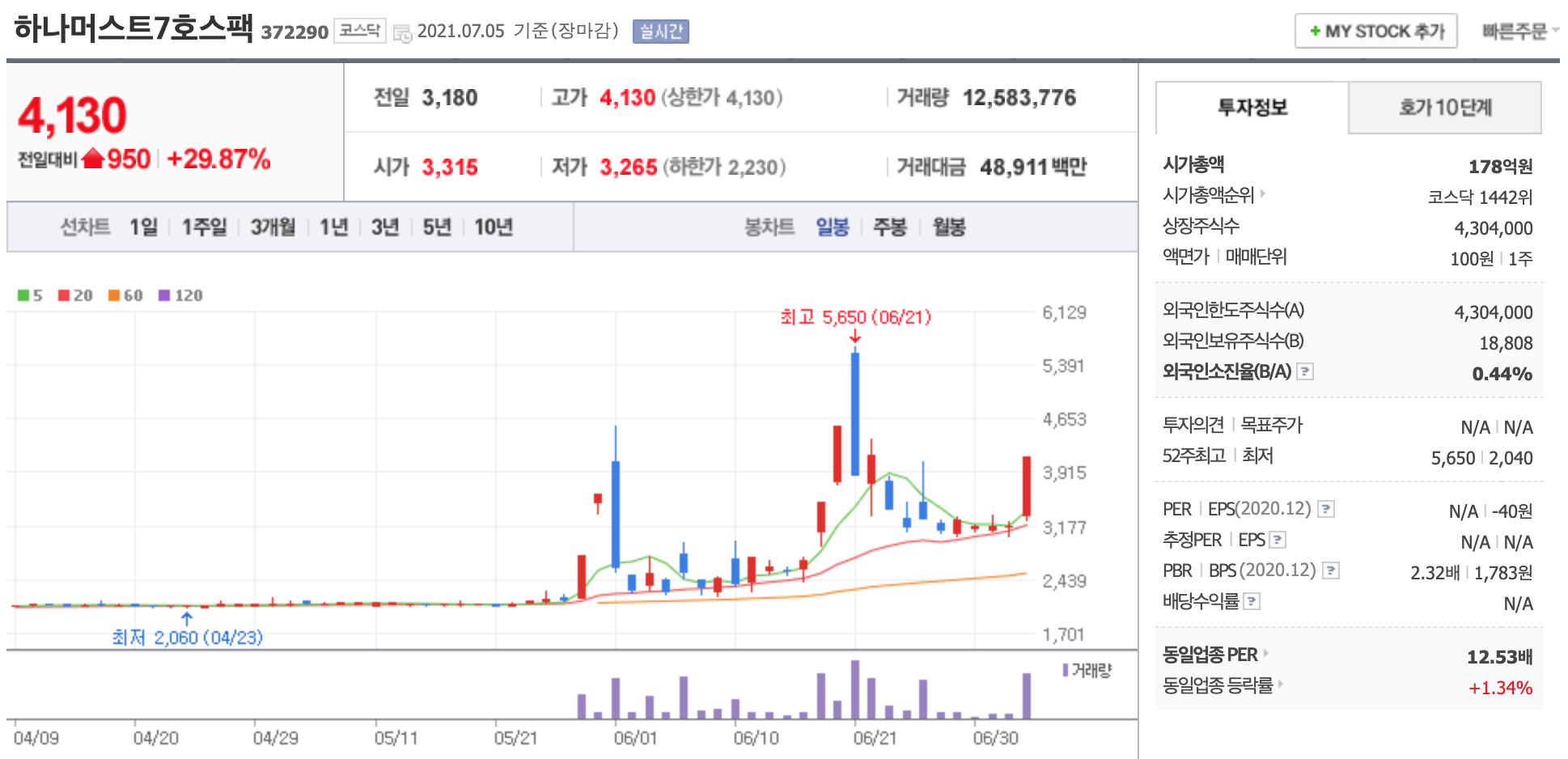Image resolution: width=1568 pixels, height=759 pixels.
Task: Open the 시가총액순위 link
Action: [1214, 195]
